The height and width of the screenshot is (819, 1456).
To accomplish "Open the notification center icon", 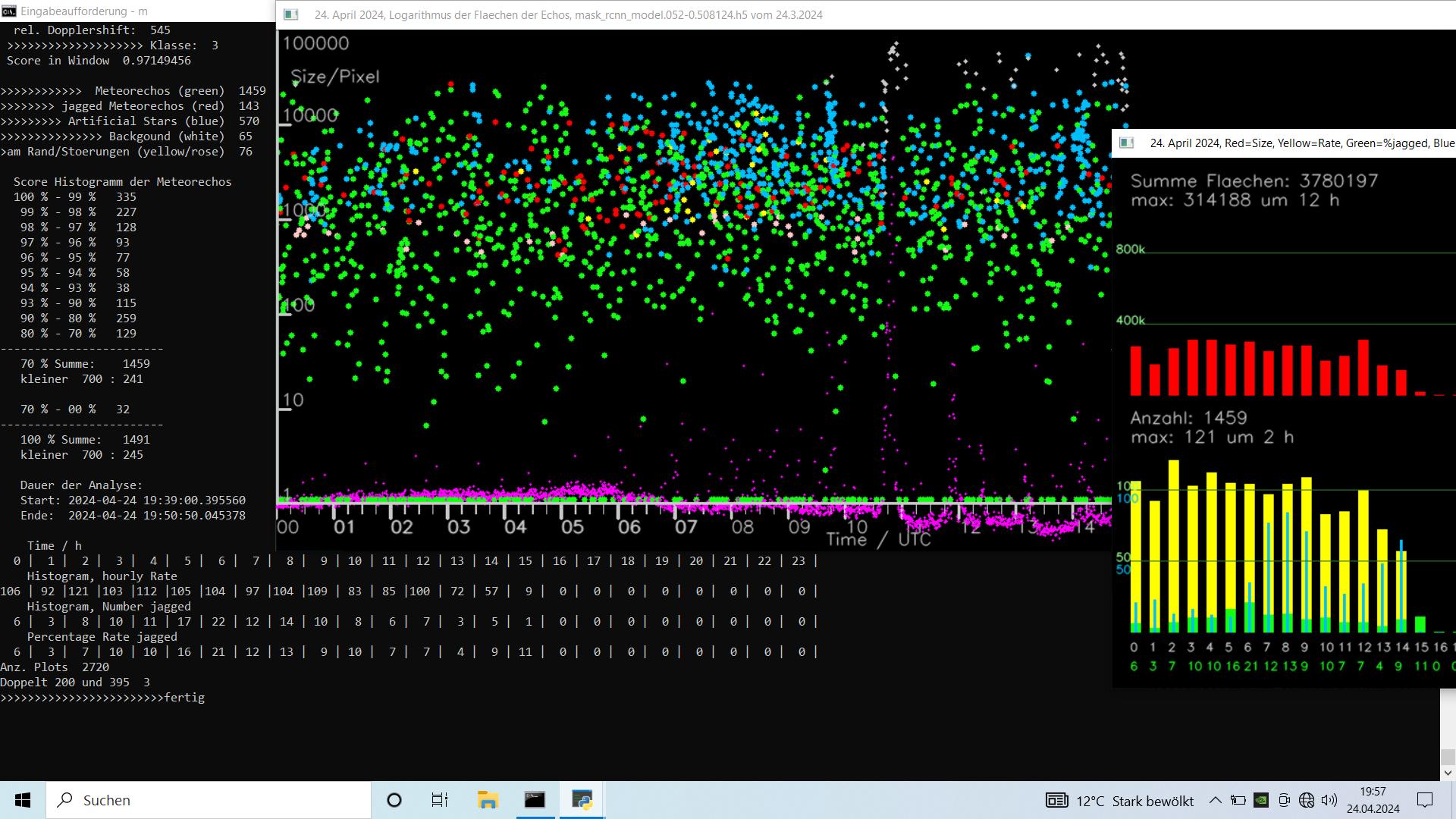I will click(x=1425, y=800).
